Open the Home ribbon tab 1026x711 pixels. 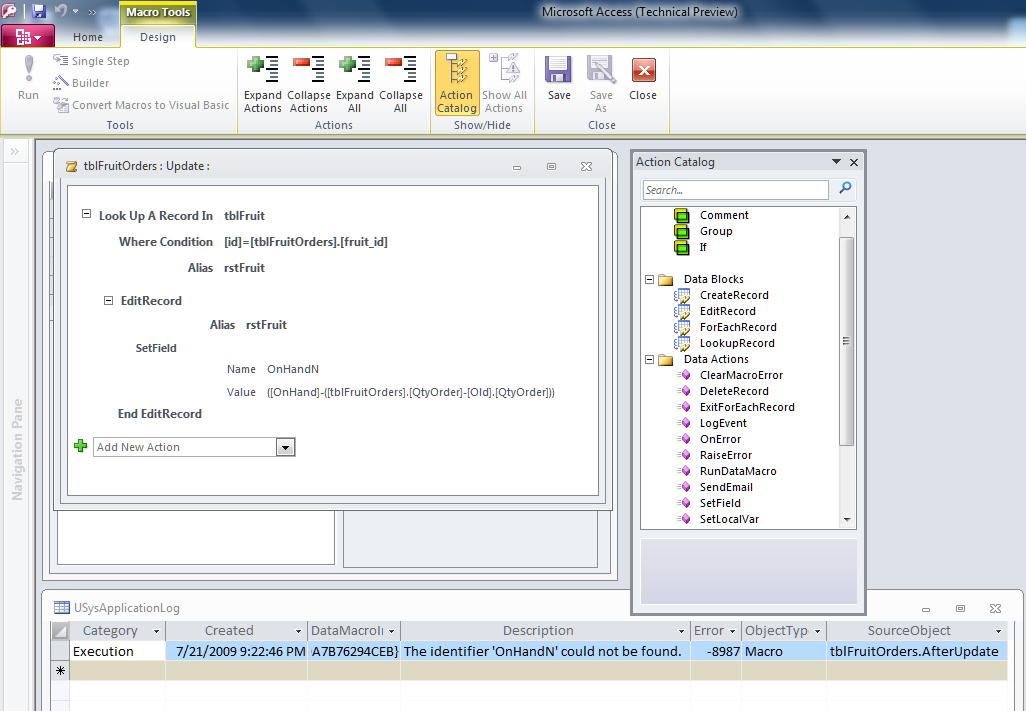(88, 37)
